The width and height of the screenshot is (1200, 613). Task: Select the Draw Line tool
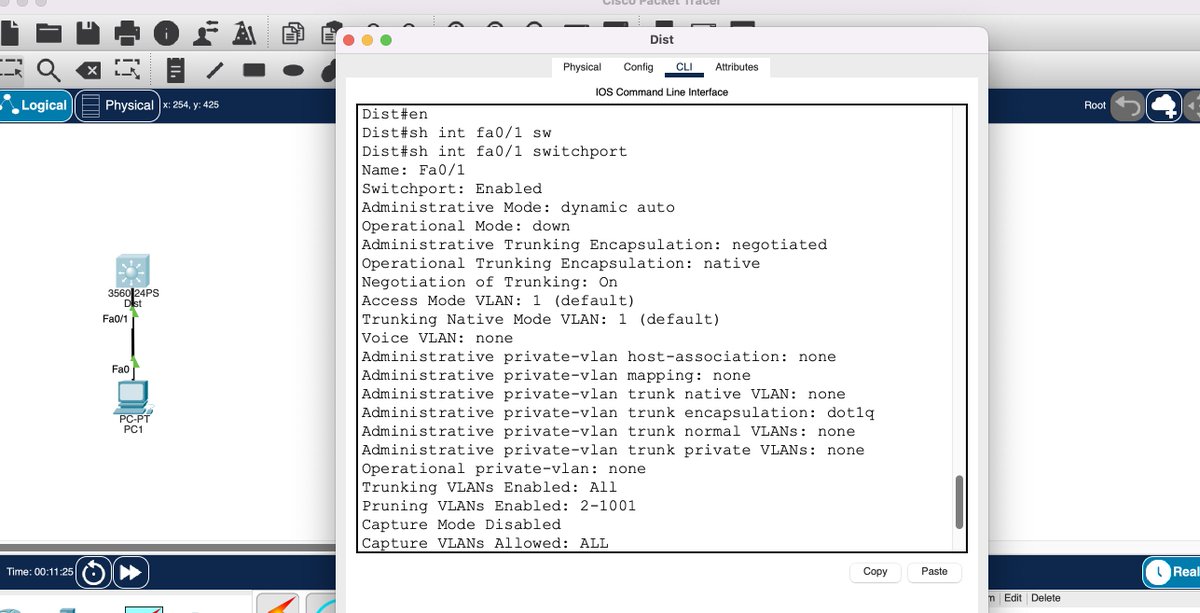(x=215, y=70)
